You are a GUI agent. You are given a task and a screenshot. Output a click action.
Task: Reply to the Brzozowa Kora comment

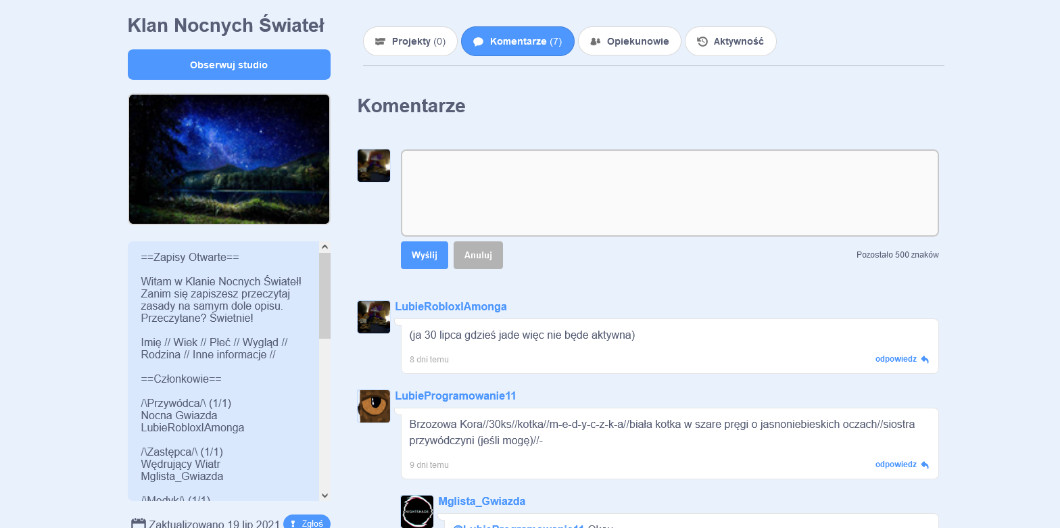click(x=901, y=464)
